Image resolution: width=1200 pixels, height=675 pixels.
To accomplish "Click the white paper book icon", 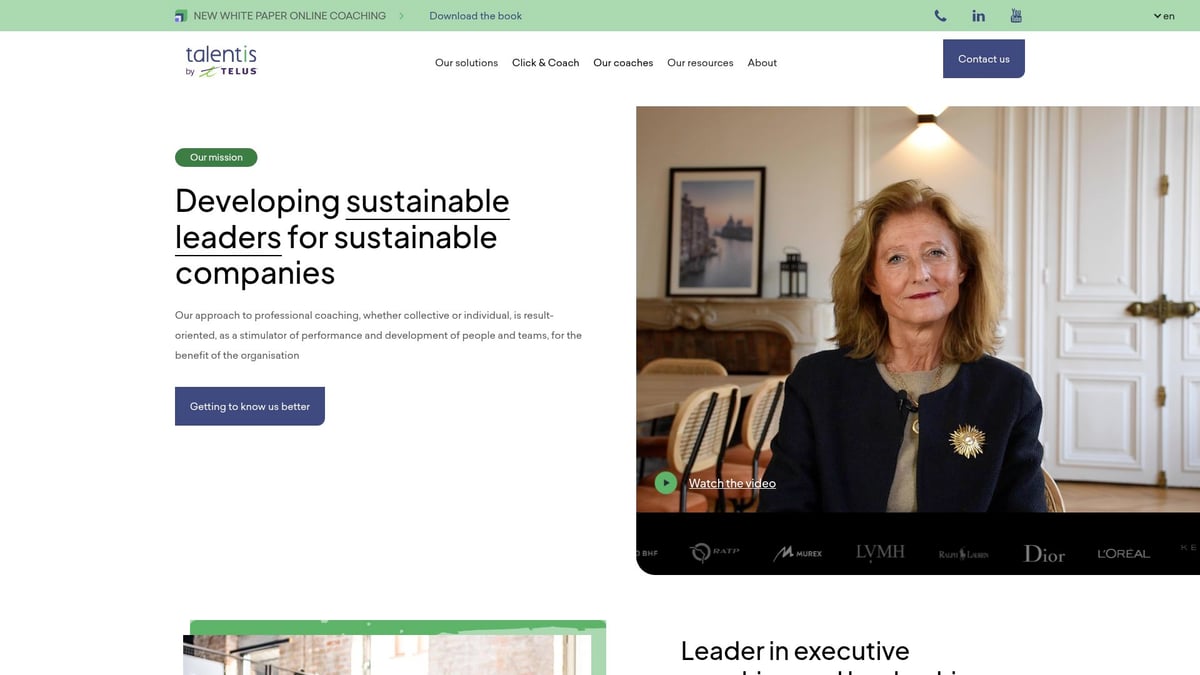I will click(180, 15).
